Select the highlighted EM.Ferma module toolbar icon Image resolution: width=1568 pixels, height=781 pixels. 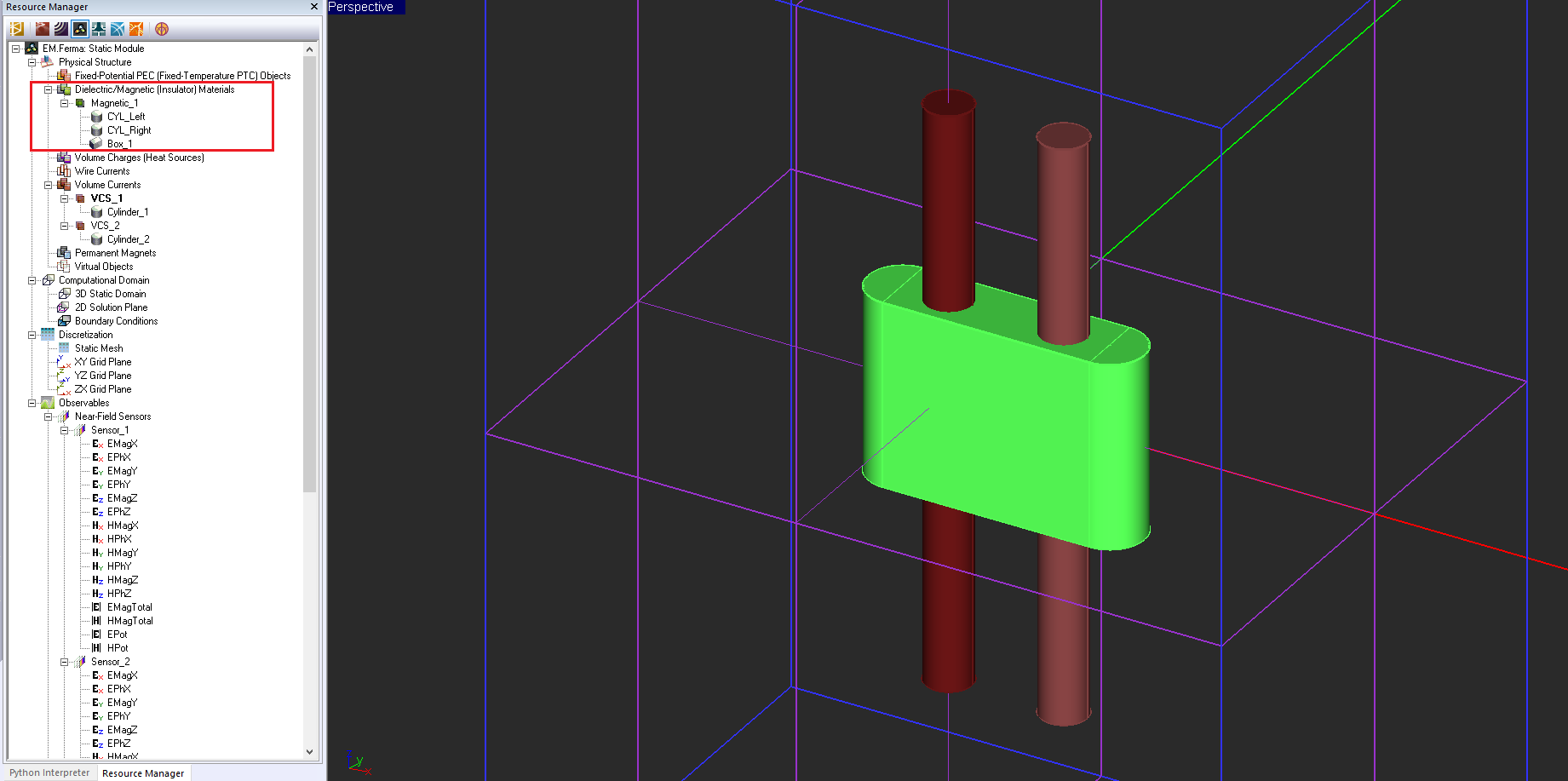click(80, 29)
